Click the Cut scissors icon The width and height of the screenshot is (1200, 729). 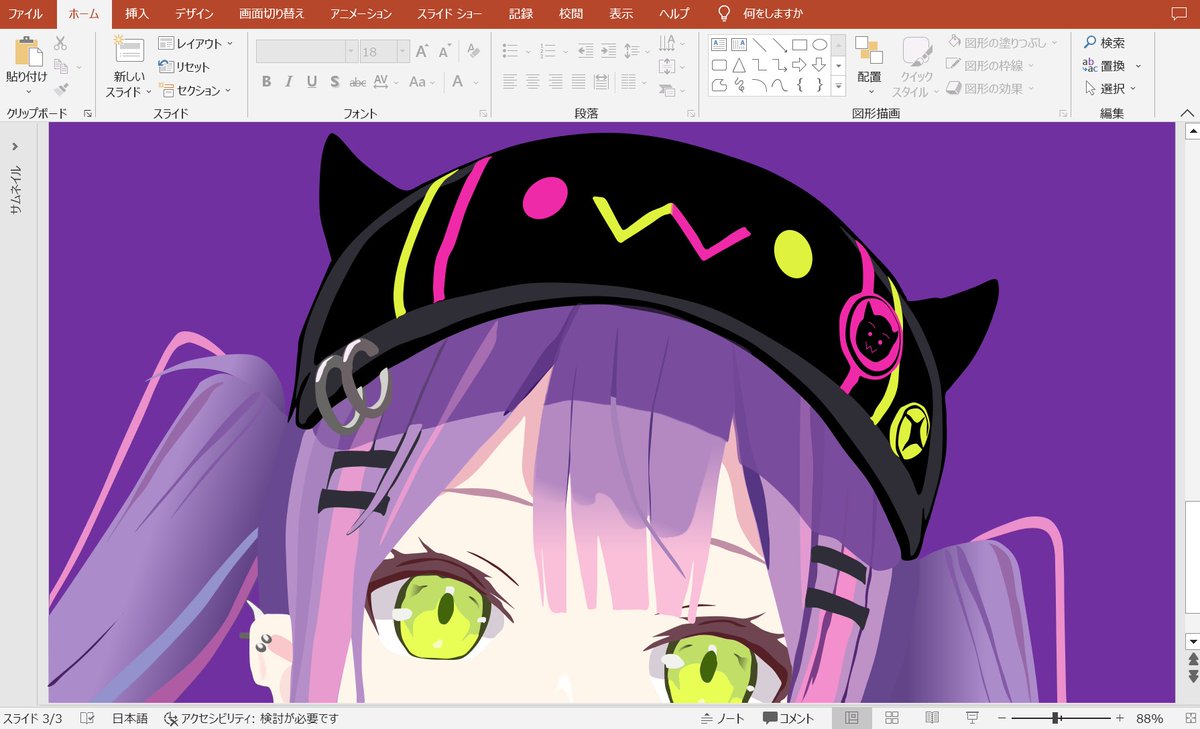click(x=61, y=43)
